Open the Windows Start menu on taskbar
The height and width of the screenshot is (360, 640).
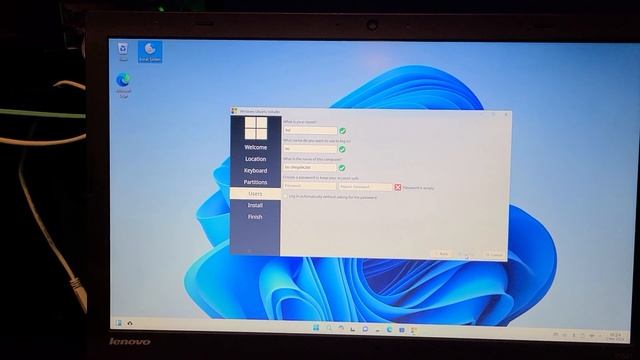(x=316, y=328)
